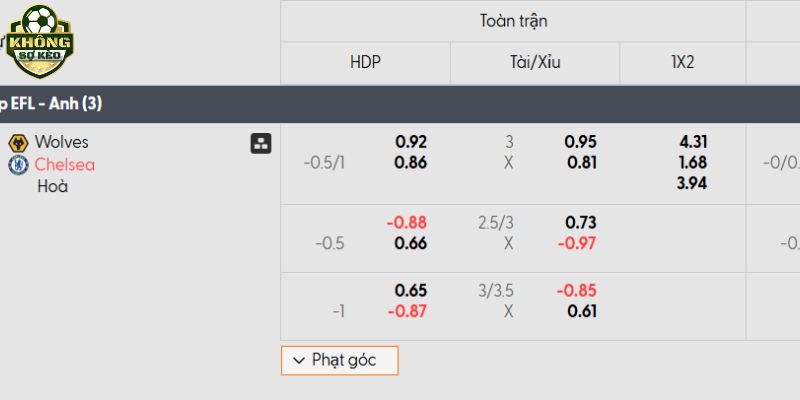Select handicap -1 odds 0.65
Viewport: 800px width, 400px height.
pos(411,290)
